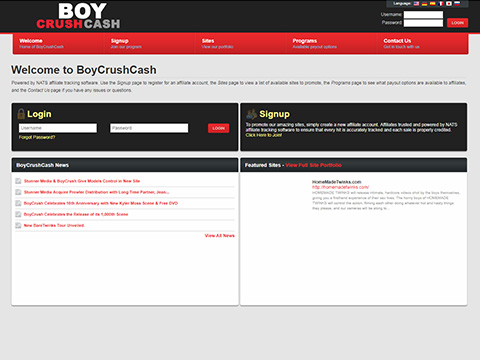The width and height of the screenshot is (480, 360).
Task: Open news about 10th Anniversary celebration
Action: point(101,203)
